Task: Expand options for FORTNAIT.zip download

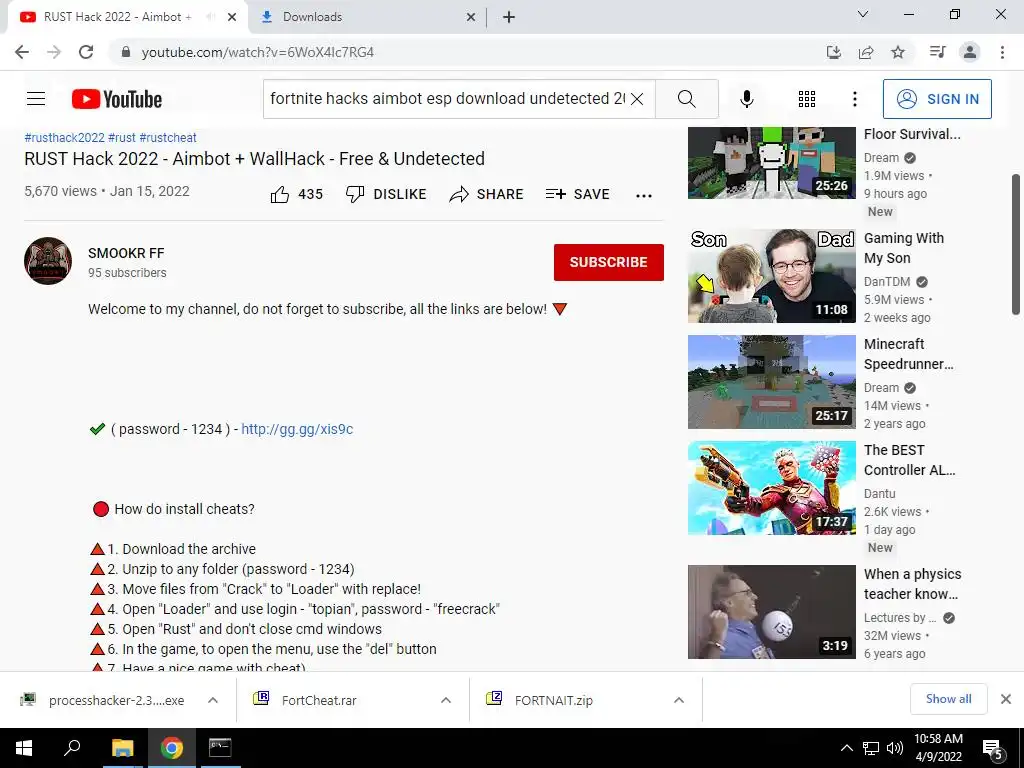Action: click(x=679, y=700)
